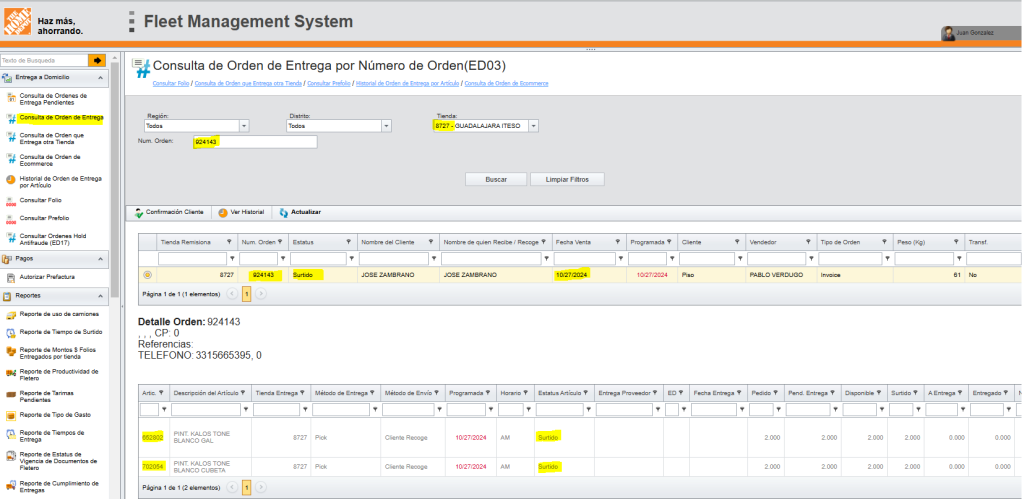Click Ver Historial toolbar button
1024x499 pixels.
[241, 212]
